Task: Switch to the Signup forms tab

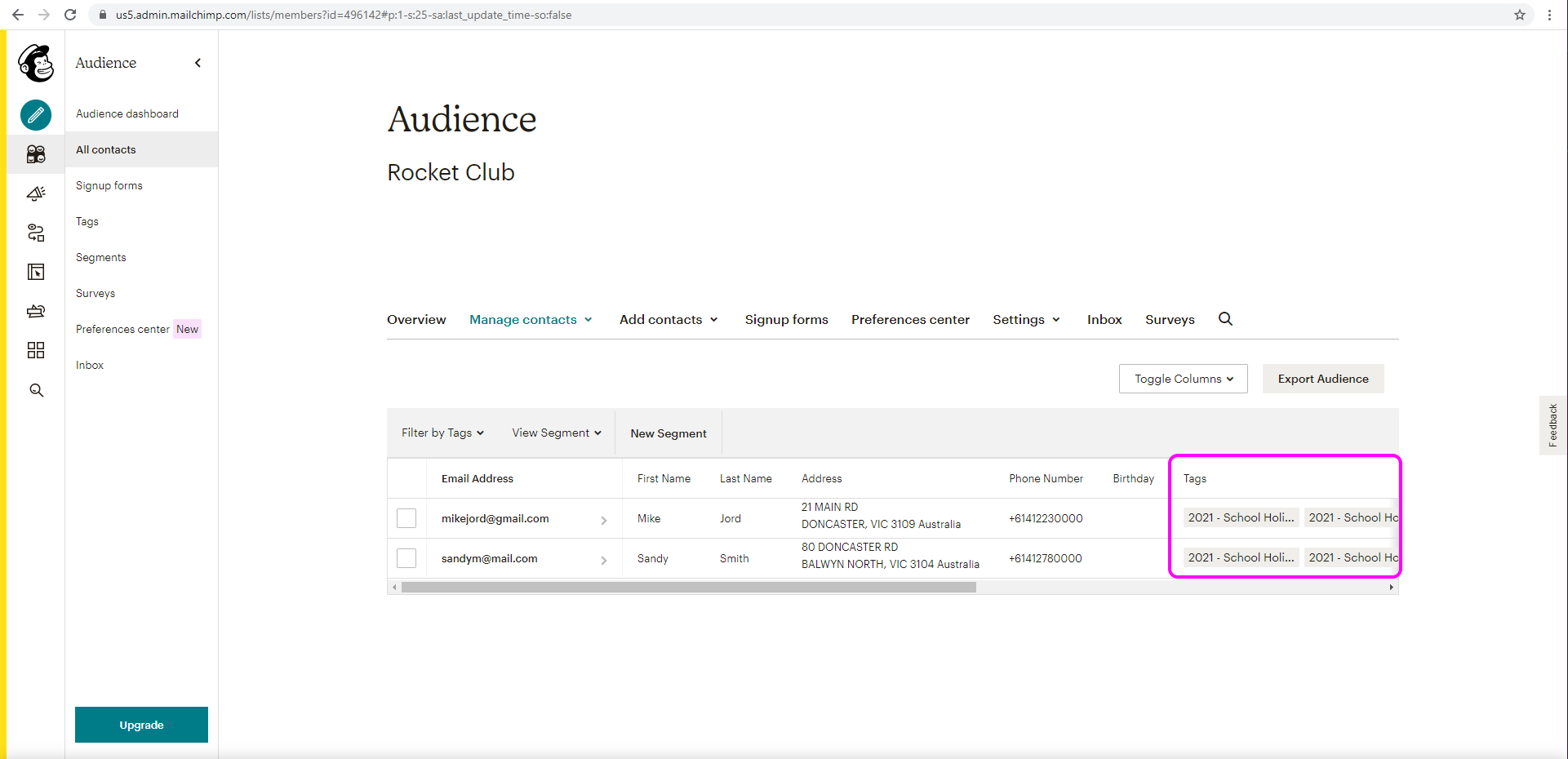Action: pyautogui.click(x=786, y=319)
